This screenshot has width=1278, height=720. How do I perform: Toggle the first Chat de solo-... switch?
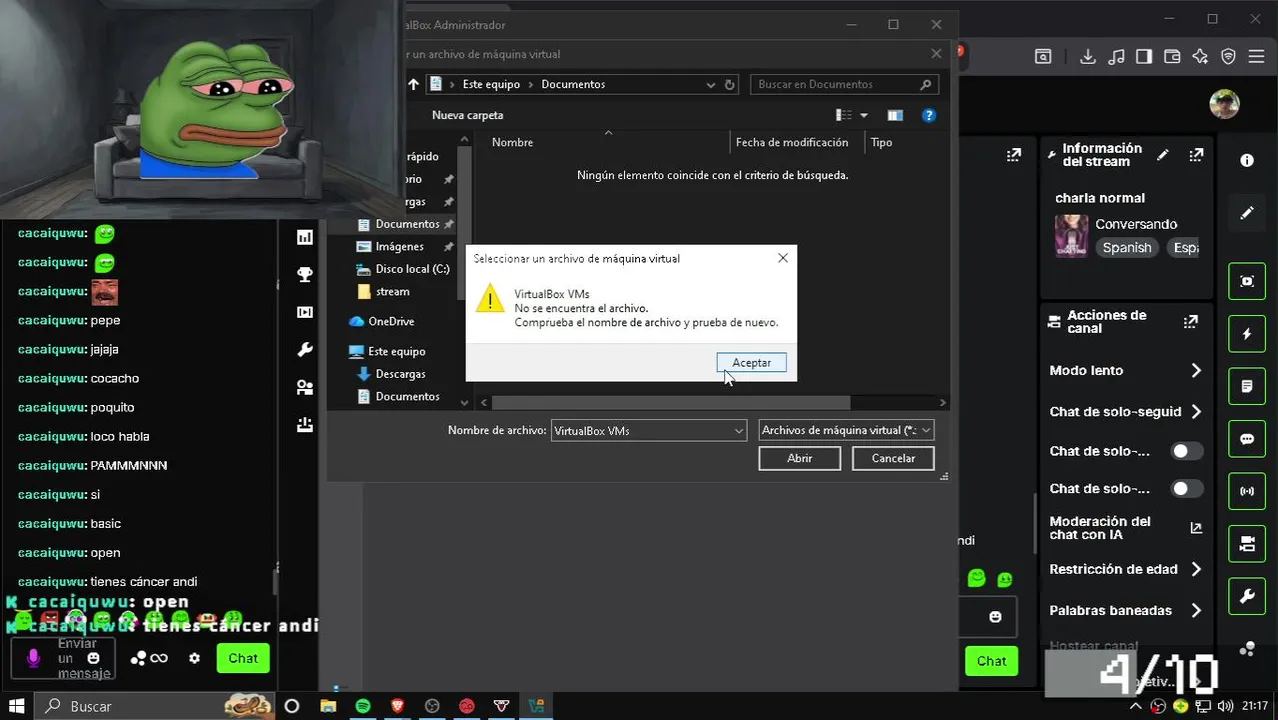click(1186, 451)
